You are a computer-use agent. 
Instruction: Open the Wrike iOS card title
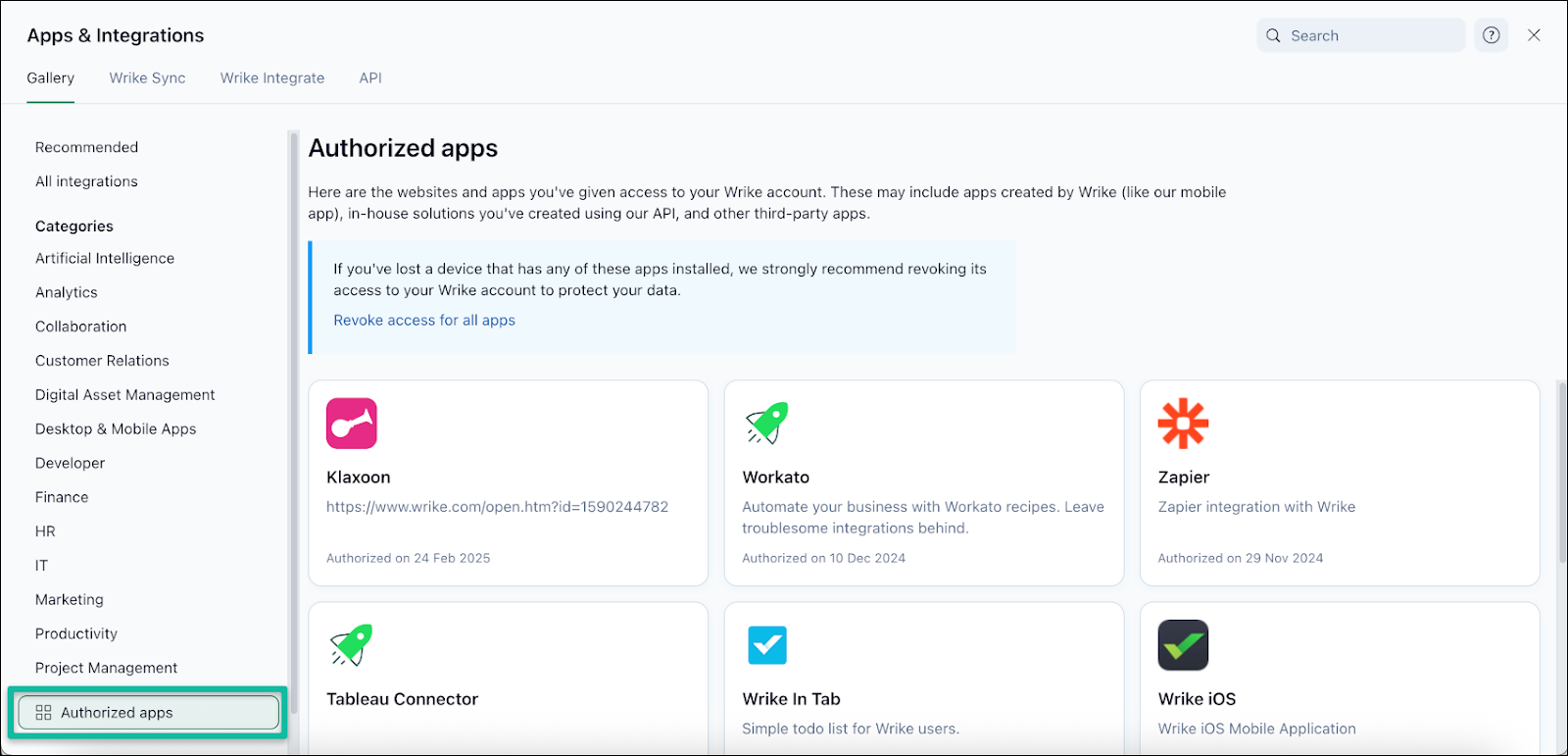click(1198, 699)
